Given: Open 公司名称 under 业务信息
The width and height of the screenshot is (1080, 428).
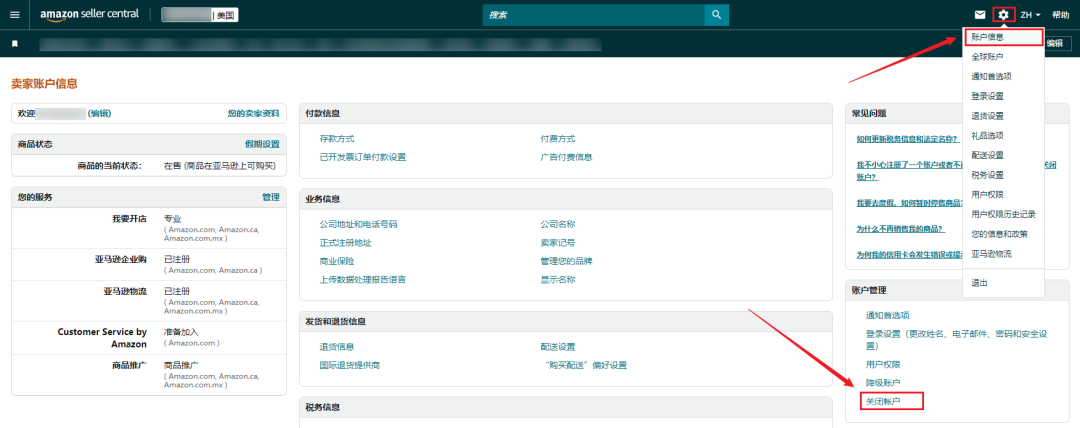Looking at the screenshot, I should (558, 224).
